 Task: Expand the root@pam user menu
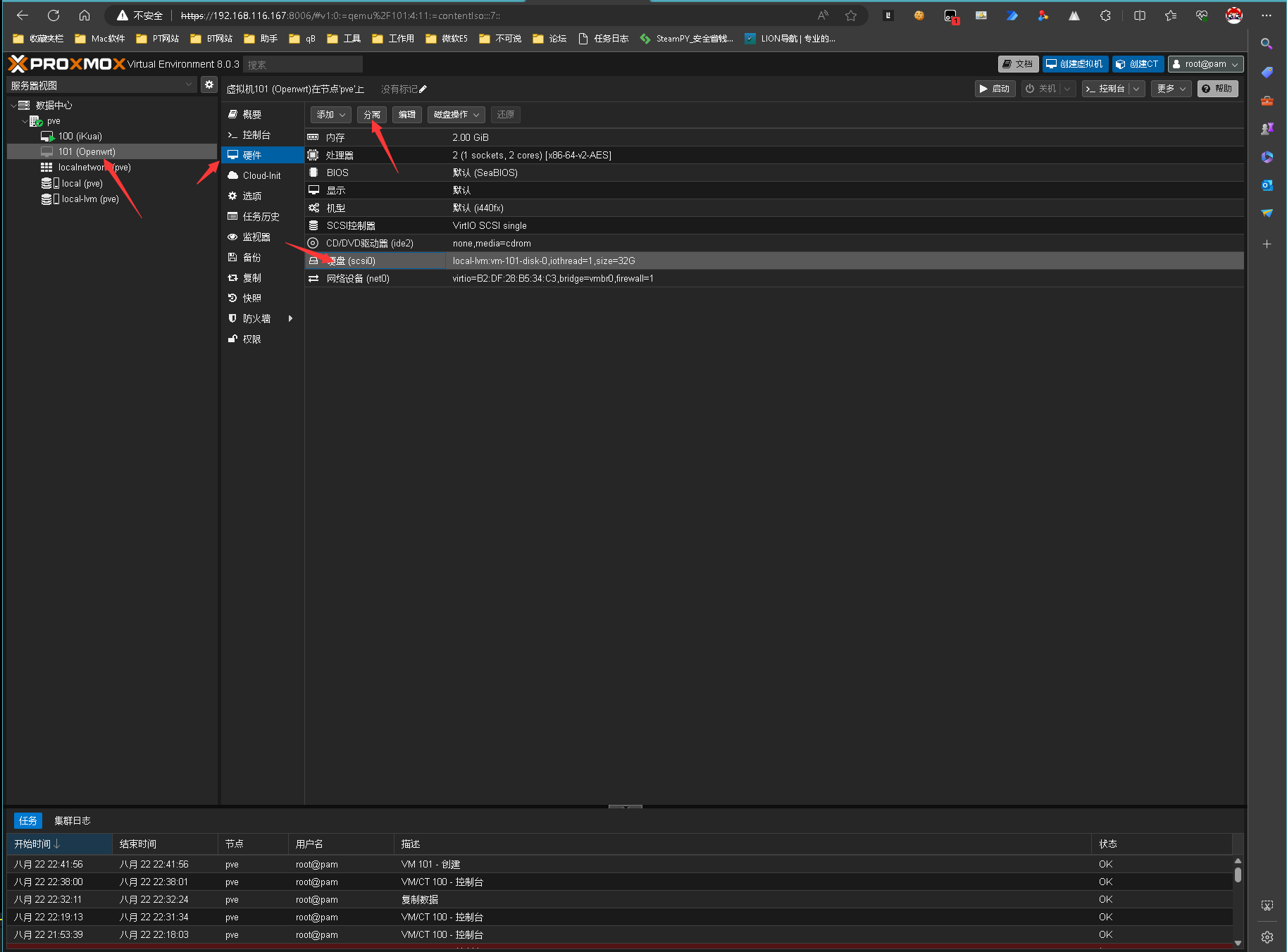[1205, 64]
